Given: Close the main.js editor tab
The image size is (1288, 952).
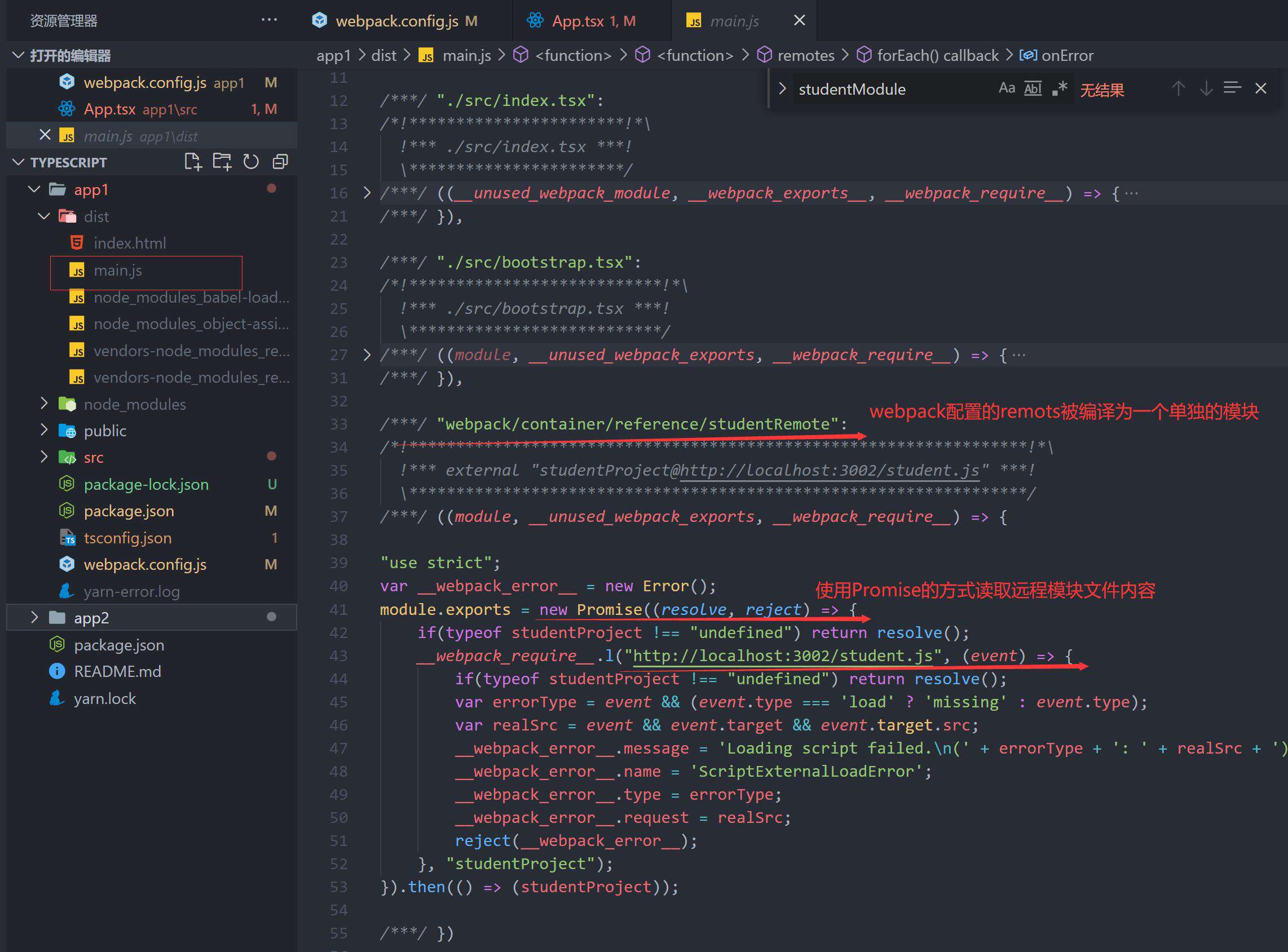Looking at the screenshot, I should [799, 20].
